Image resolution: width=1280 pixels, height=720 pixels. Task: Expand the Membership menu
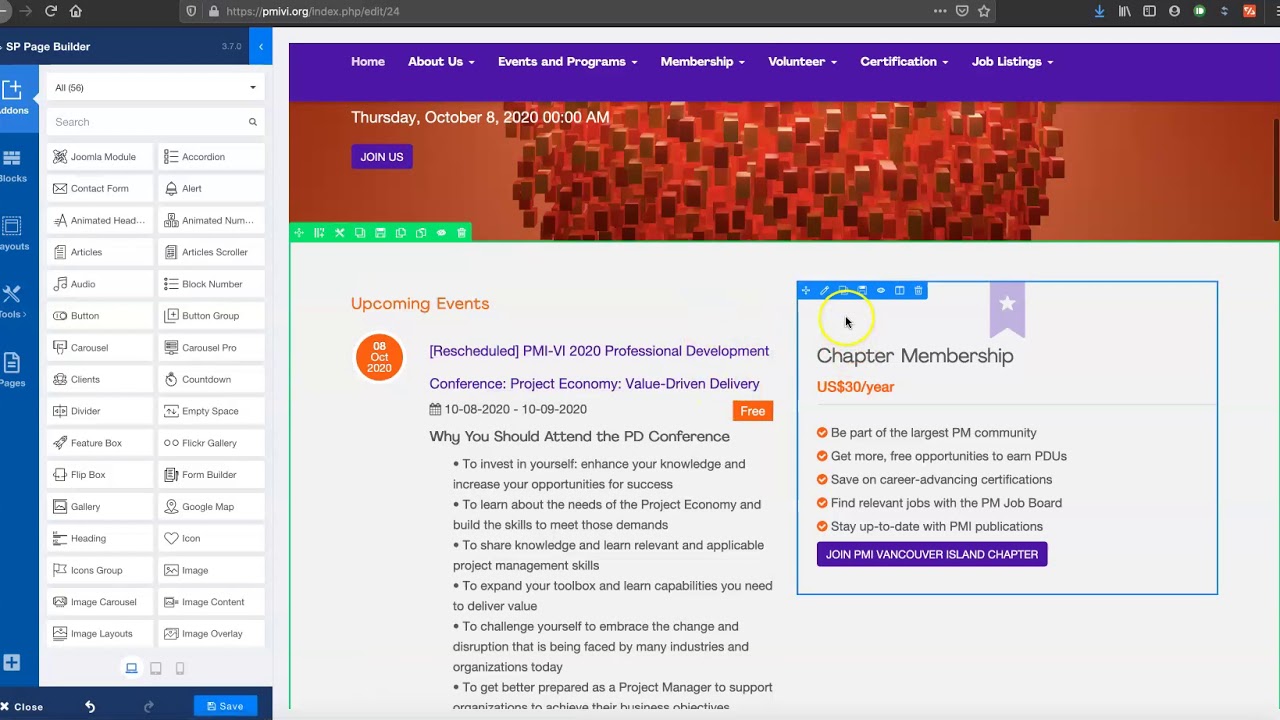[702, 62]
